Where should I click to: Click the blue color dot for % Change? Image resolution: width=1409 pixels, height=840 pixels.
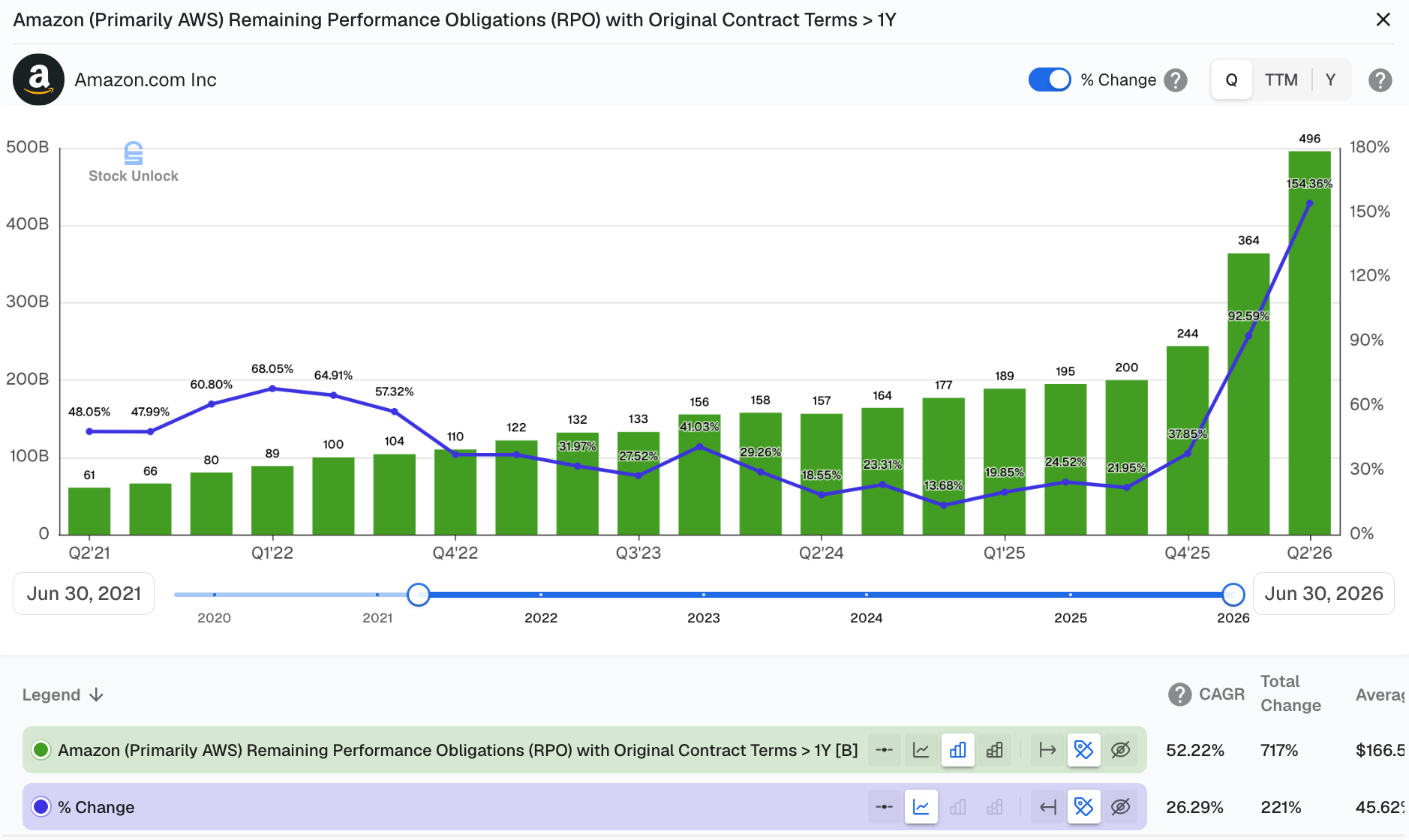tap(41, 807)
